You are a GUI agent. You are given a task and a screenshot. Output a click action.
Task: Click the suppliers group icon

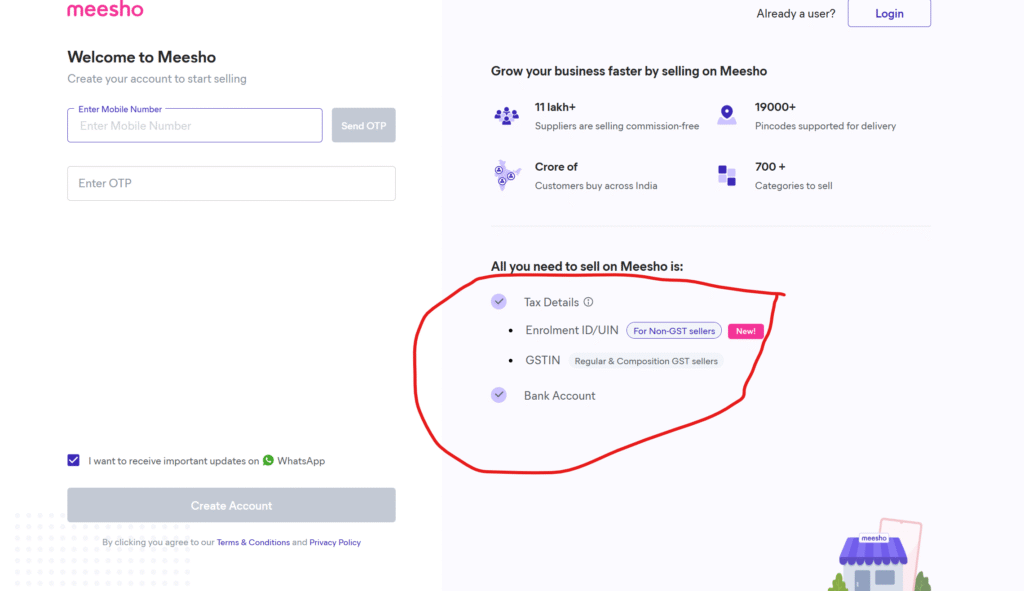point(507,116)
